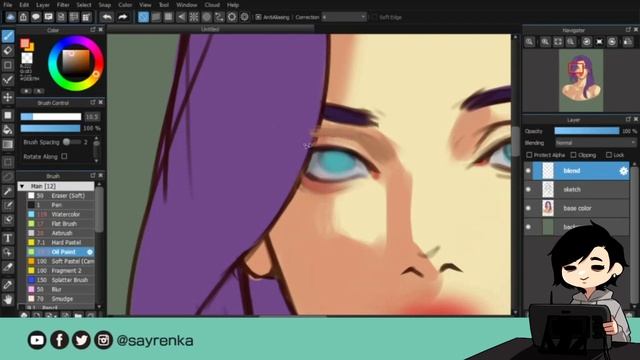Viewport: 640px width, 360px height.
Task: Click the Redo arrow in toolbar
Action: (122, 17)
